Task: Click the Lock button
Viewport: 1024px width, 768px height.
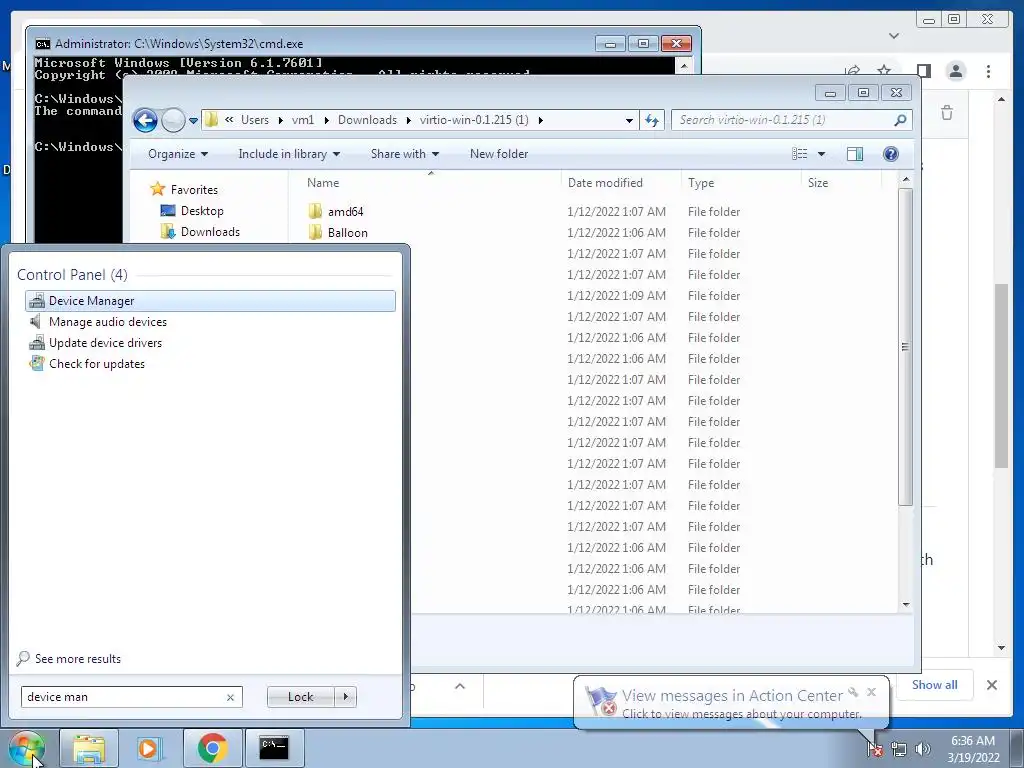Action: [300, 697]
